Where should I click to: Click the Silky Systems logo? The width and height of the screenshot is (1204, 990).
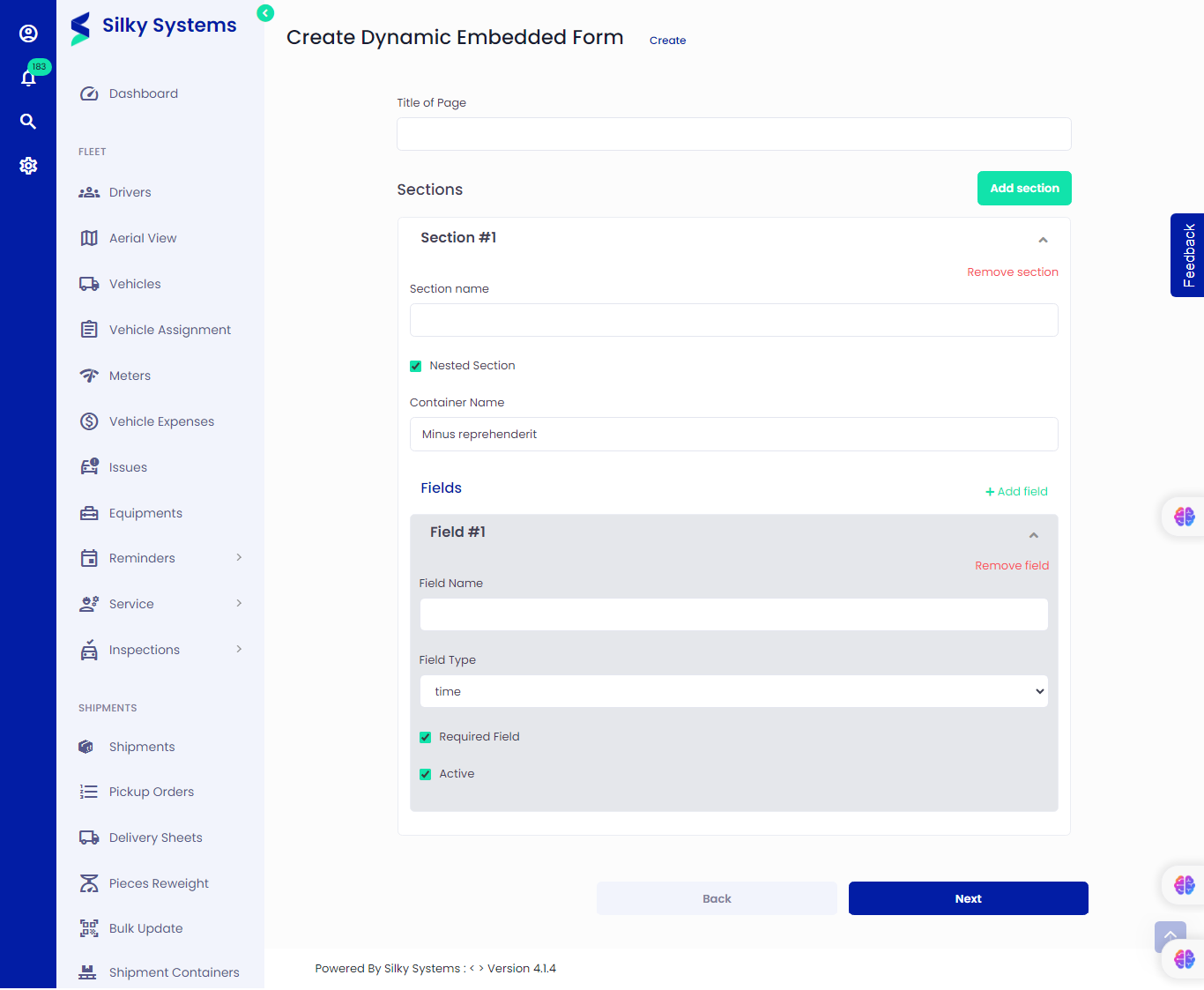154,26
